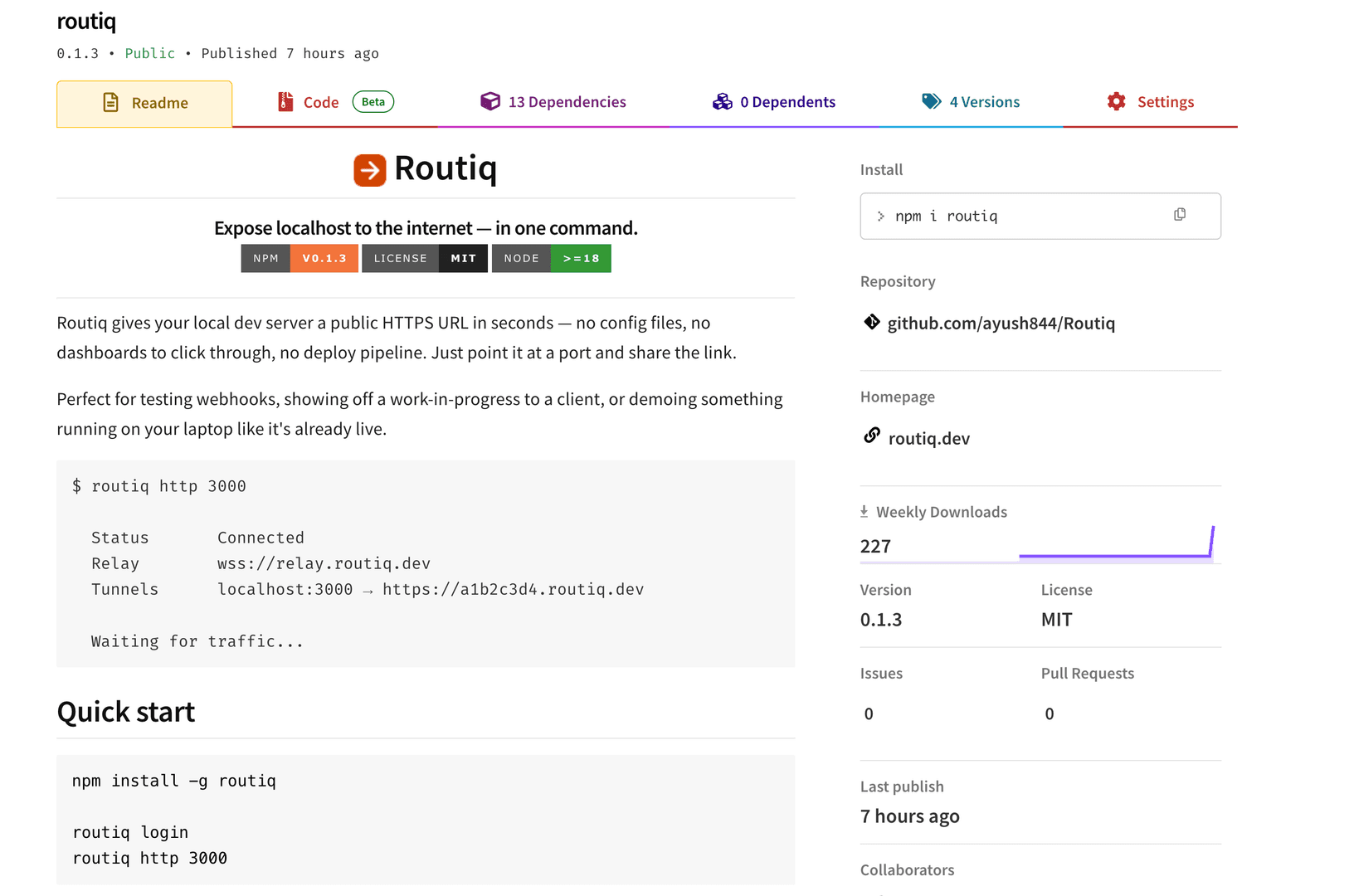Click the Routiq orange arrow logo
This screenshot has width=1354, height=896.
pos(370,170)
